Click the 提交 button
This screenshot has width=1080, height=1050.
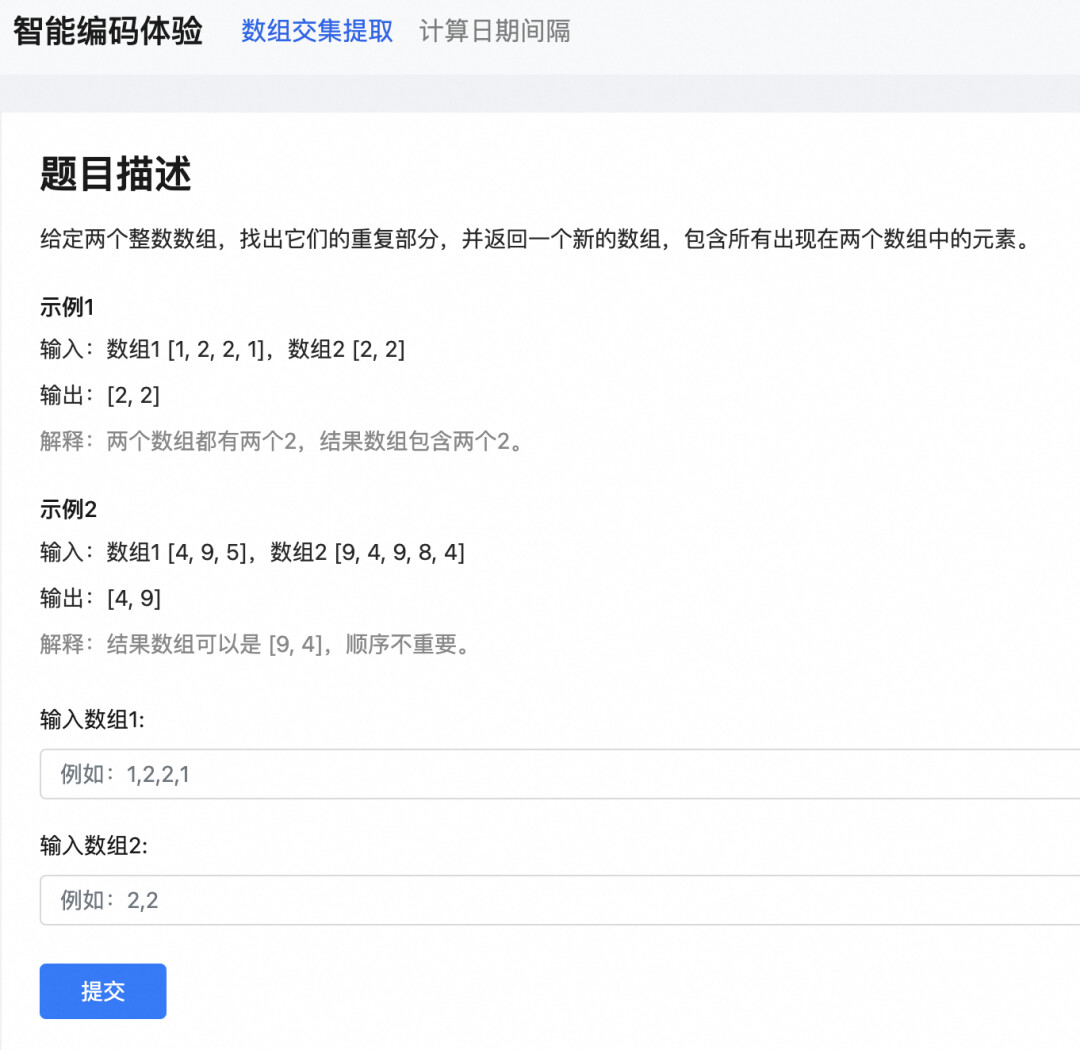(103, 991)
